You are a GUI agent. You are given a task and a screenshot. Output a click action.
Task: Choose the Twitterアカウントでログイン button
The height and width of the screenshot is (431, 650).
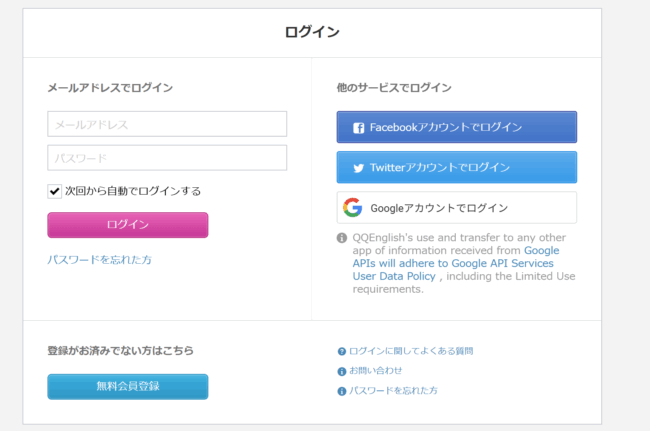pos(456,168)
